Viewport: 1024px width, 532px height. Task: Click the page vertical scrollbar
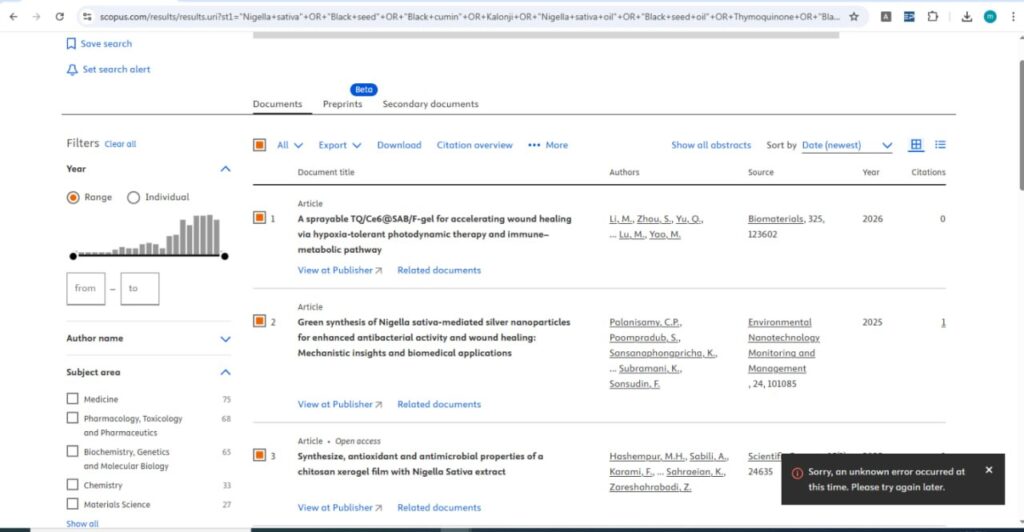1021,125
